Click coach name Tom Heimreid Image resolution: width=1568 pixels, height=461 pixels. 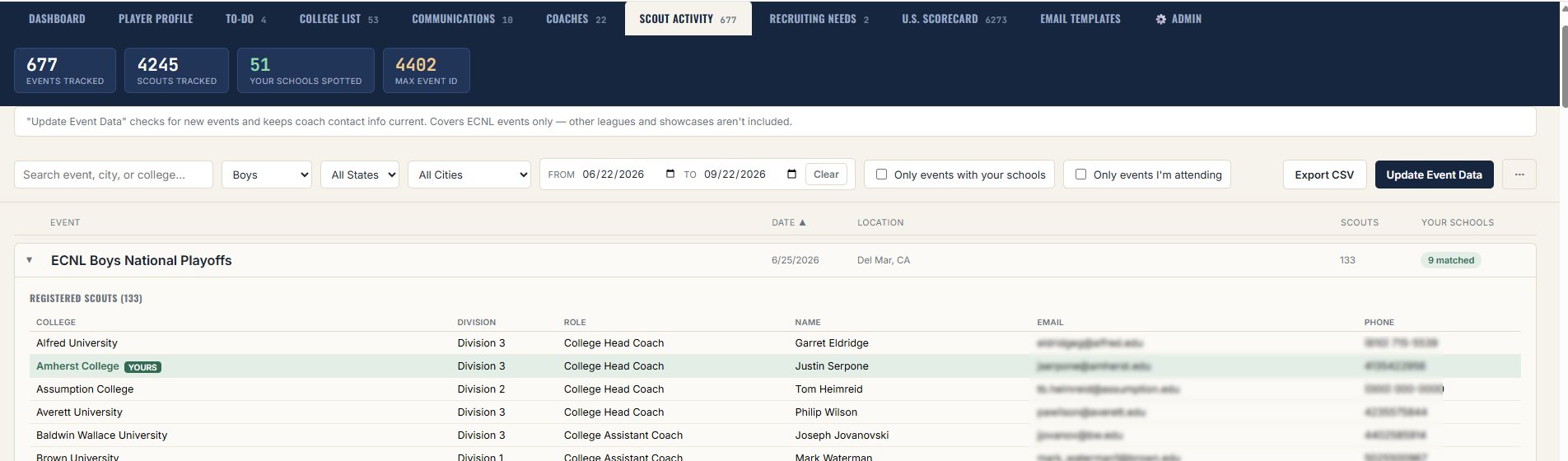coord(828,389)
